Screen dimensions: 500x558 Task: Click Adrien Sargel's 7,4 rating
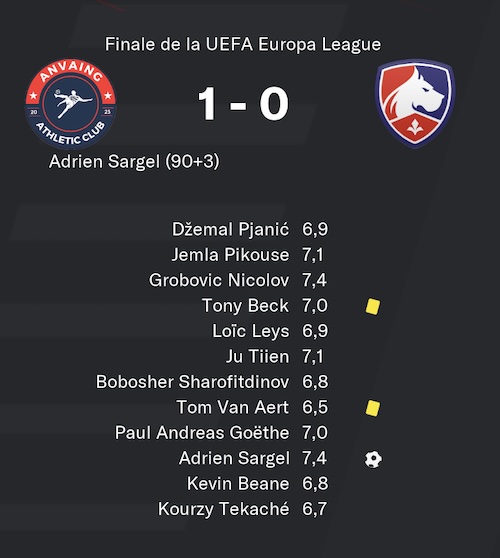(314, 458)
